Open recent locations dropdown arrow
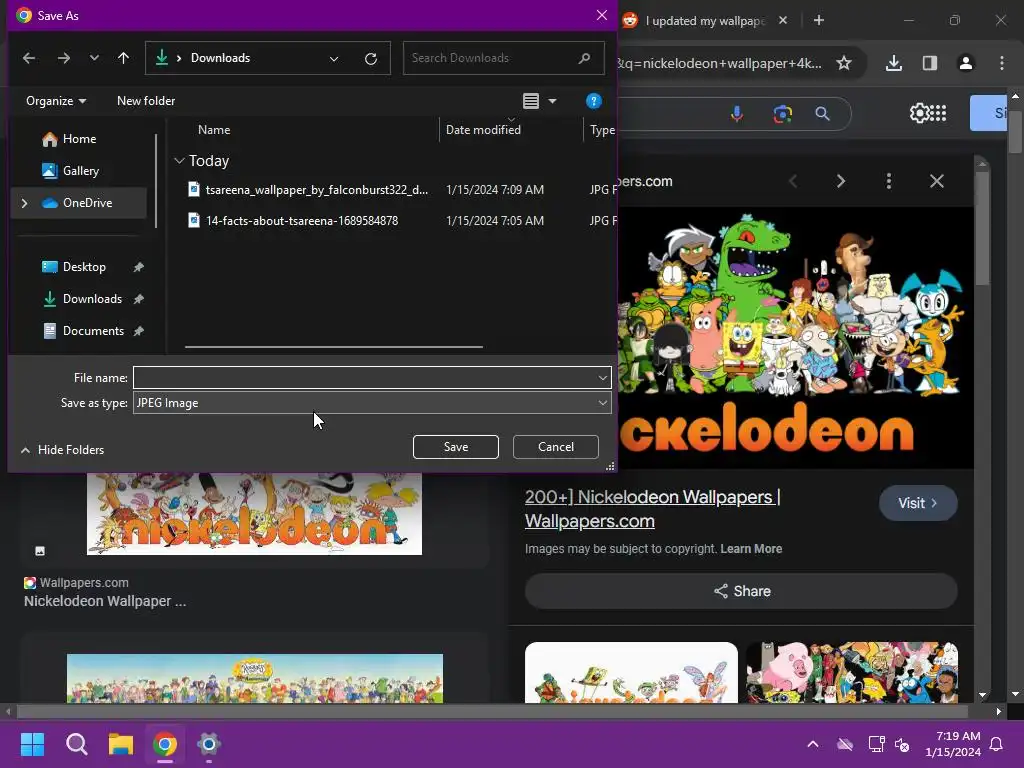1024x768 pixels. tap(94, 58)
